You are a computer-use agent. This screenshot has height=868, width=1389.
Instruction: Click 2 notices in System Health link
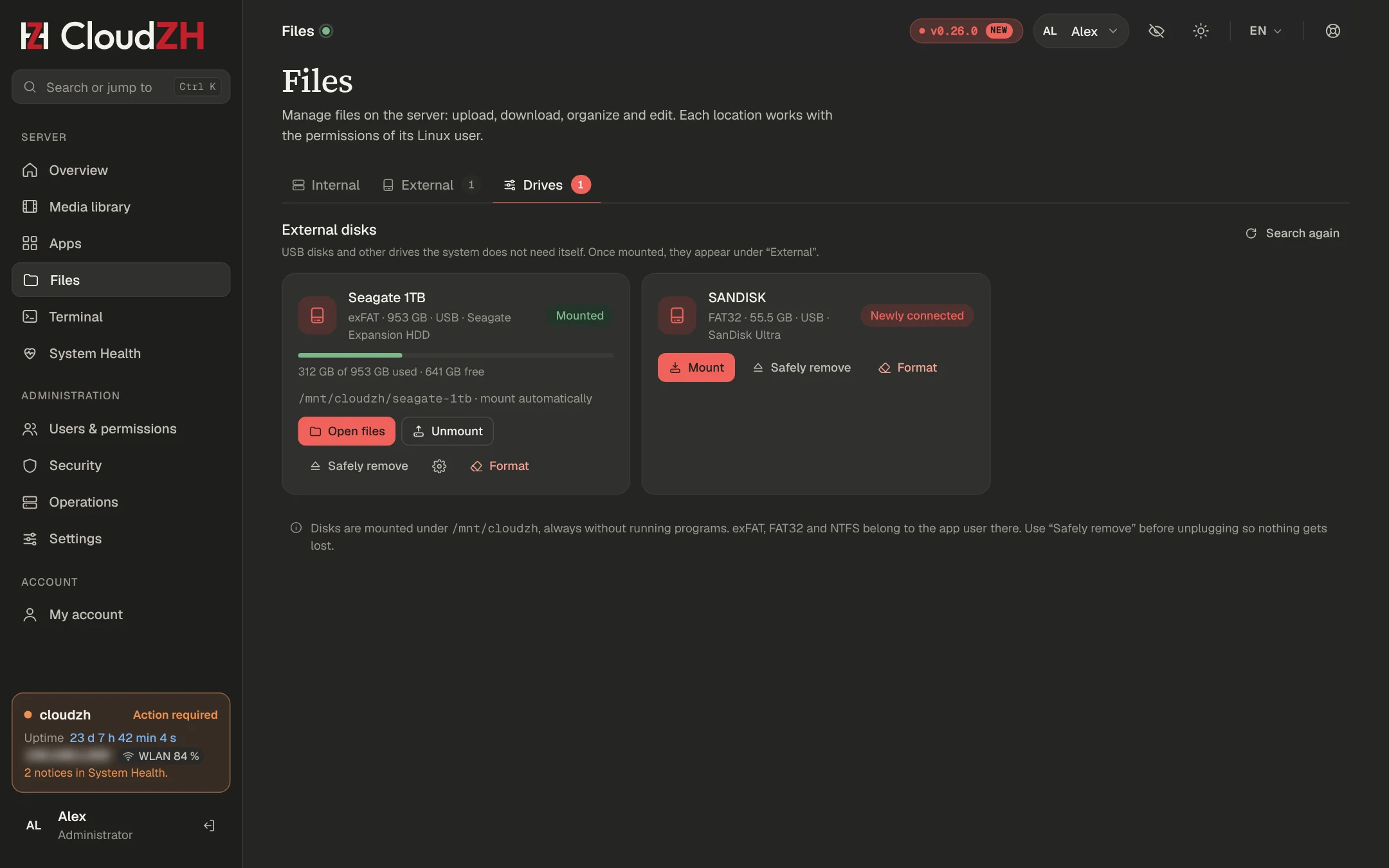[x=96, y=773]
